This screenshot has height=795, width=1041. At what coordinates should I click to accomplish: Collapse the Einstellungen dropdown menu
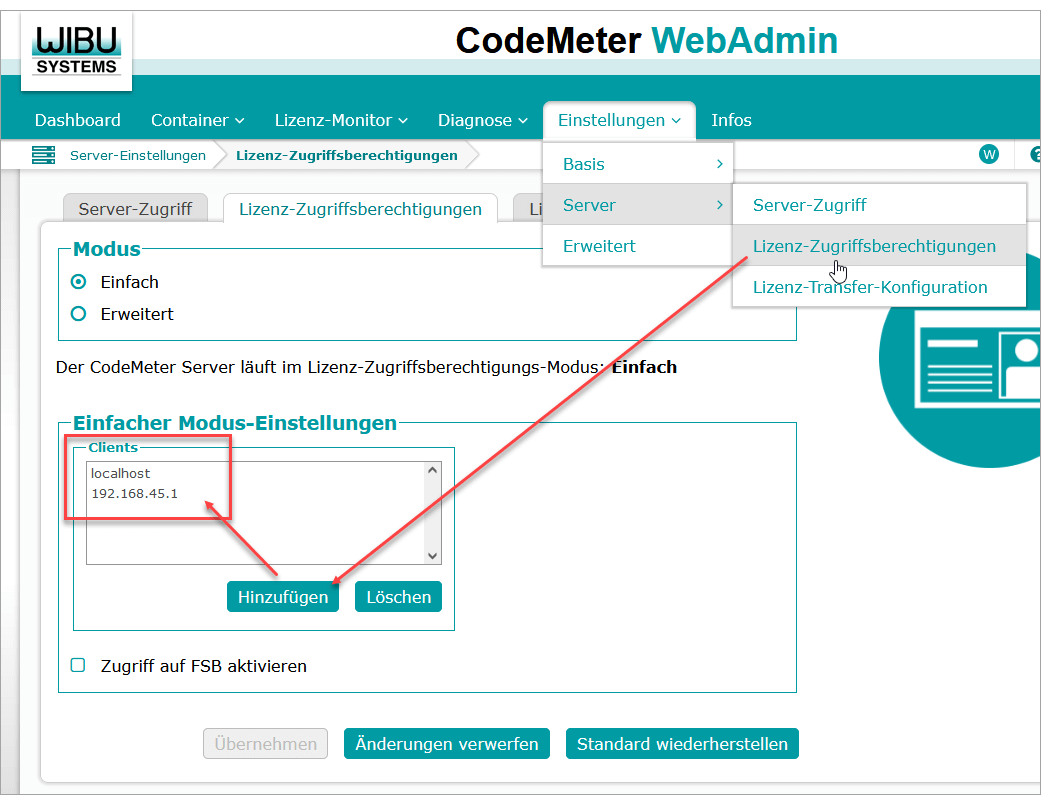tap(619, 120)
